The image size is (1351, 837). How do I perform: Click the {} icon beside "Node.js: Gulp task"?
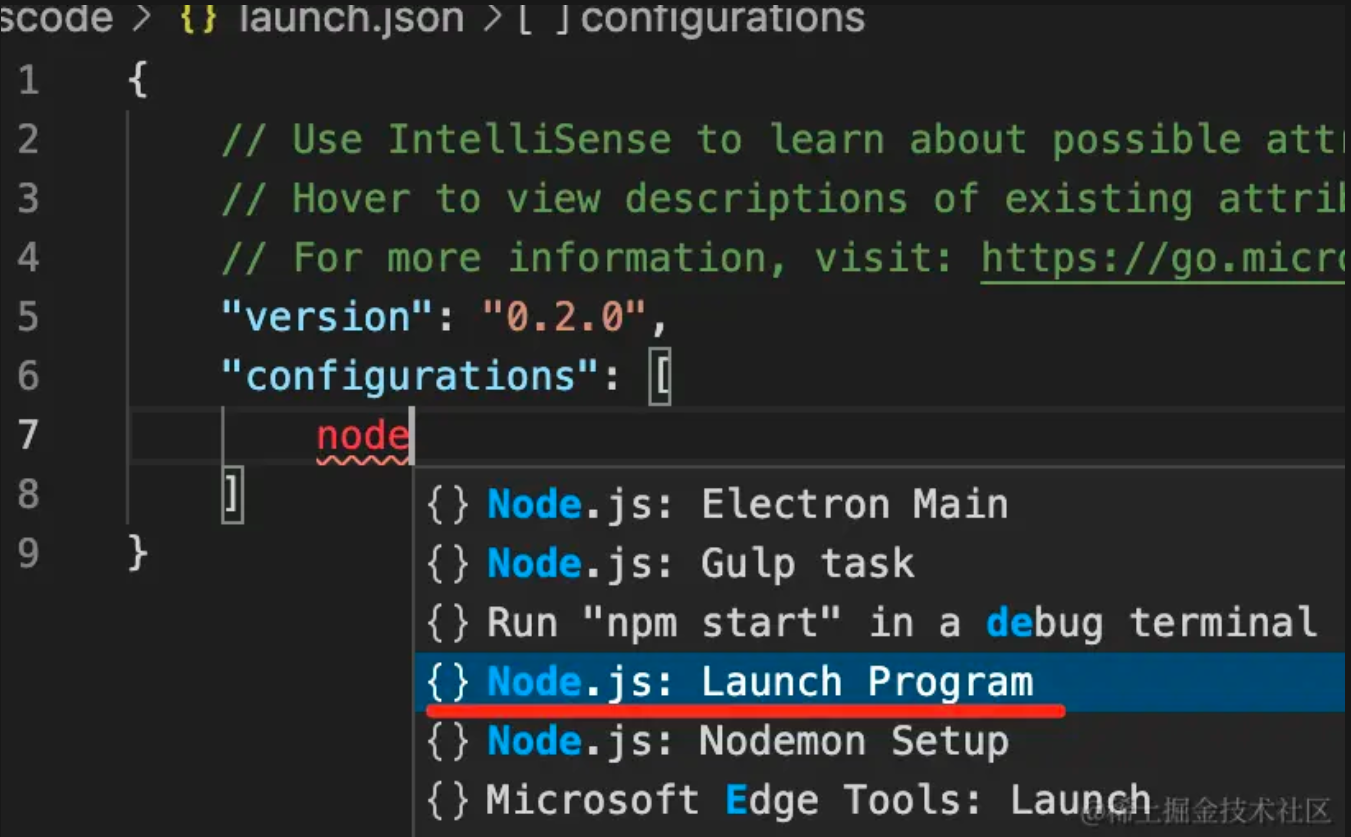pos(449,563)
